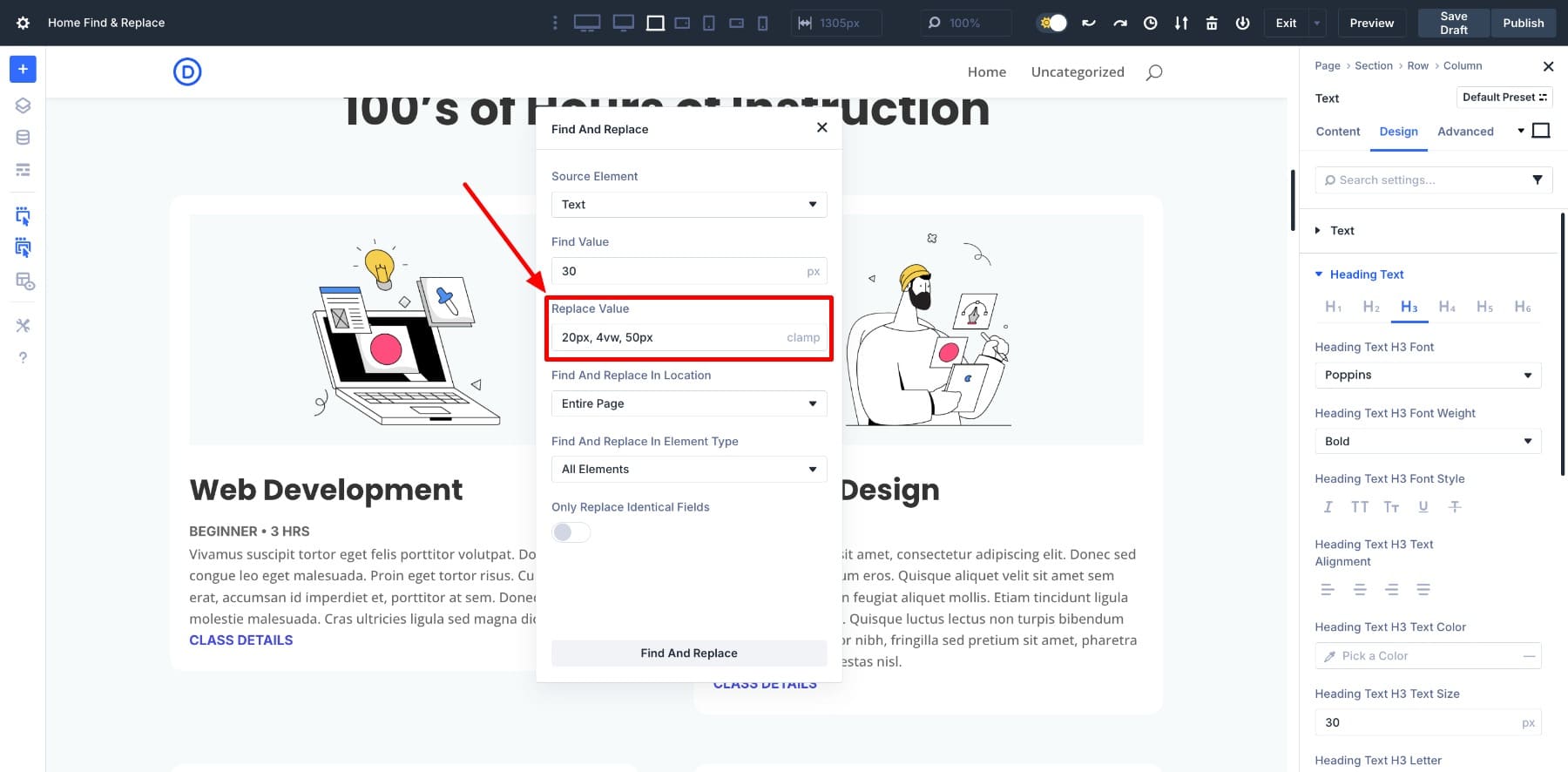Image resolution: width=1568 pixels, height=772 pixels.
Task: Open the history clock icon
Action: click(1150, 24)
